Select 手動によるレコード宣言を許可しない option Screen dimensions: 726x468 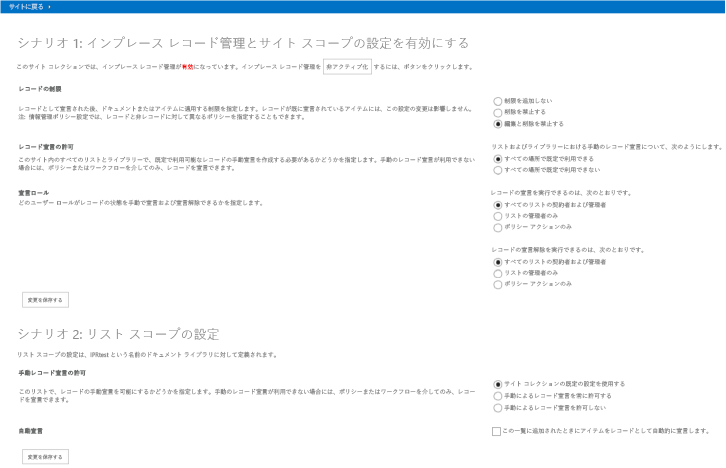[x=498, y=408]
